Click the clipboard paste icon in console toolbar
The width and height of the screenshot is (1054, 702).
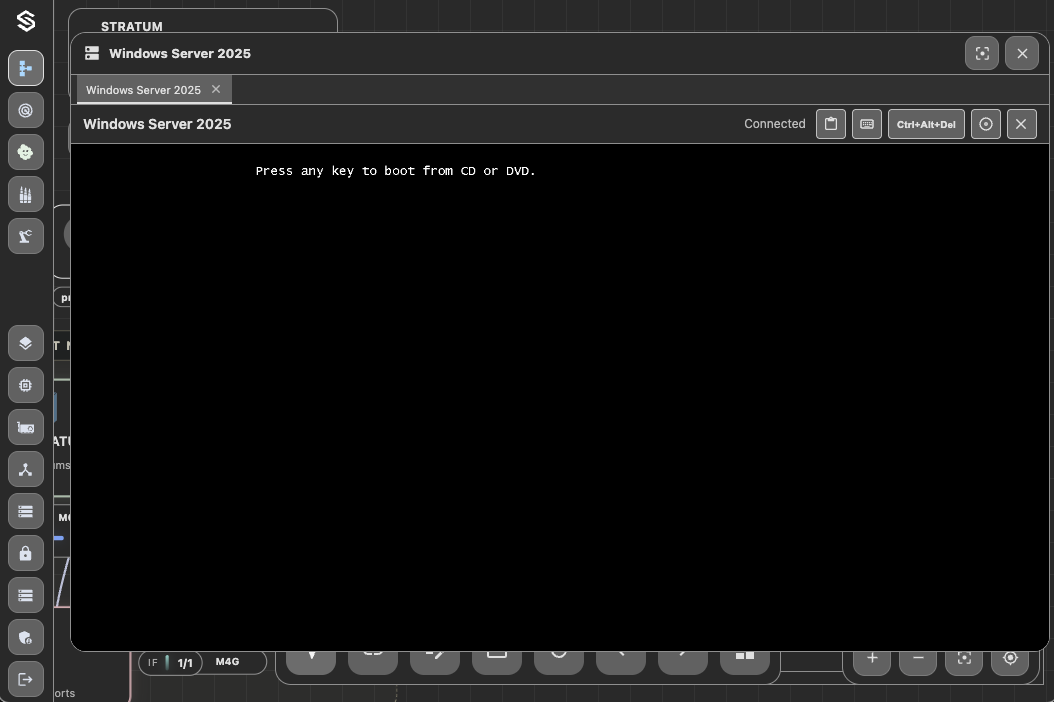pos(831,124)
